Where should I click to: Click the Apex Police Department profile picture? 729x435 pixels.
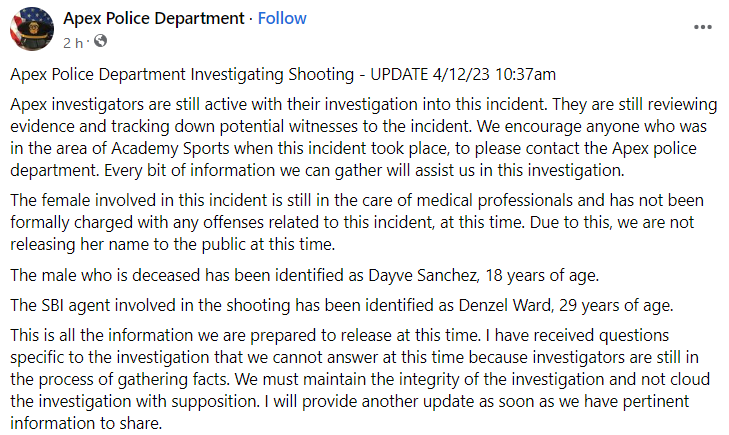31,27
